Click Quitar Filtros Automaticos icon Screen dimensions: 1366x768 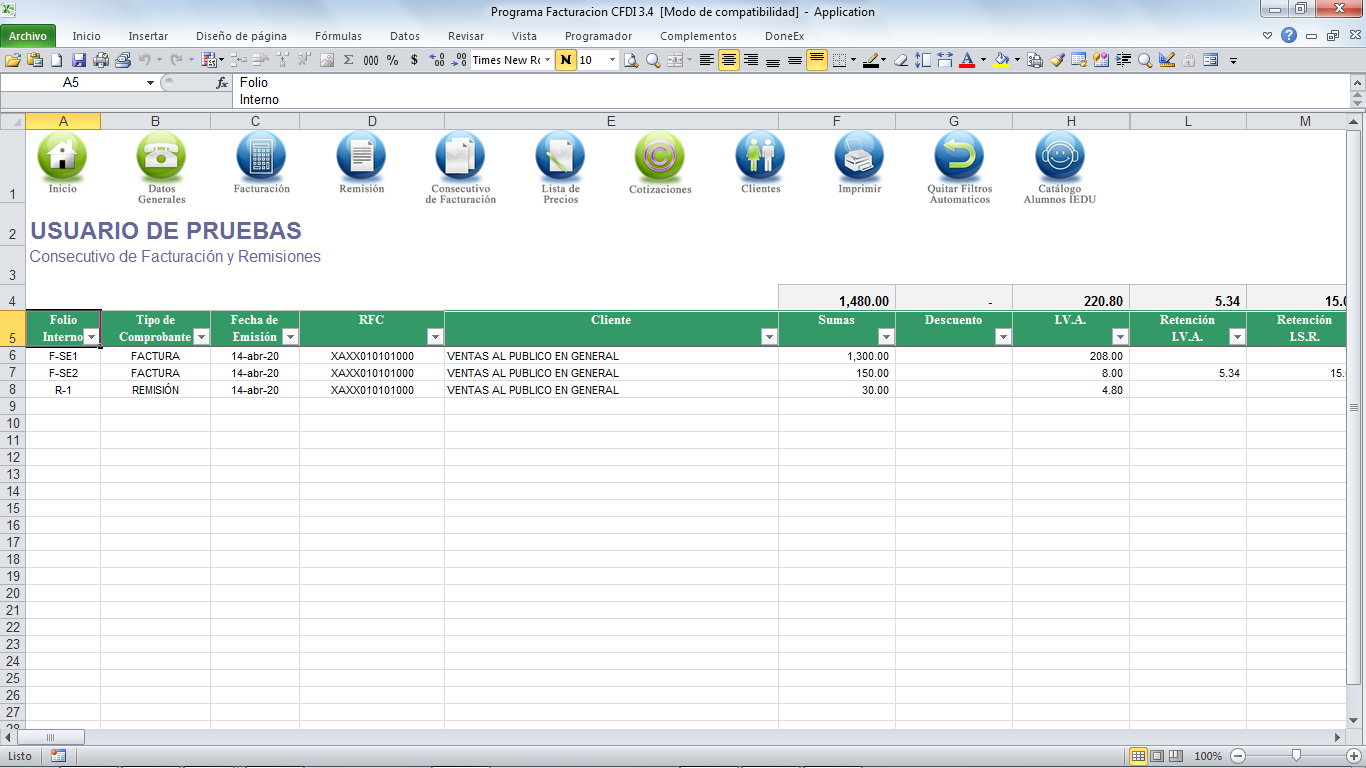[959, 157]
